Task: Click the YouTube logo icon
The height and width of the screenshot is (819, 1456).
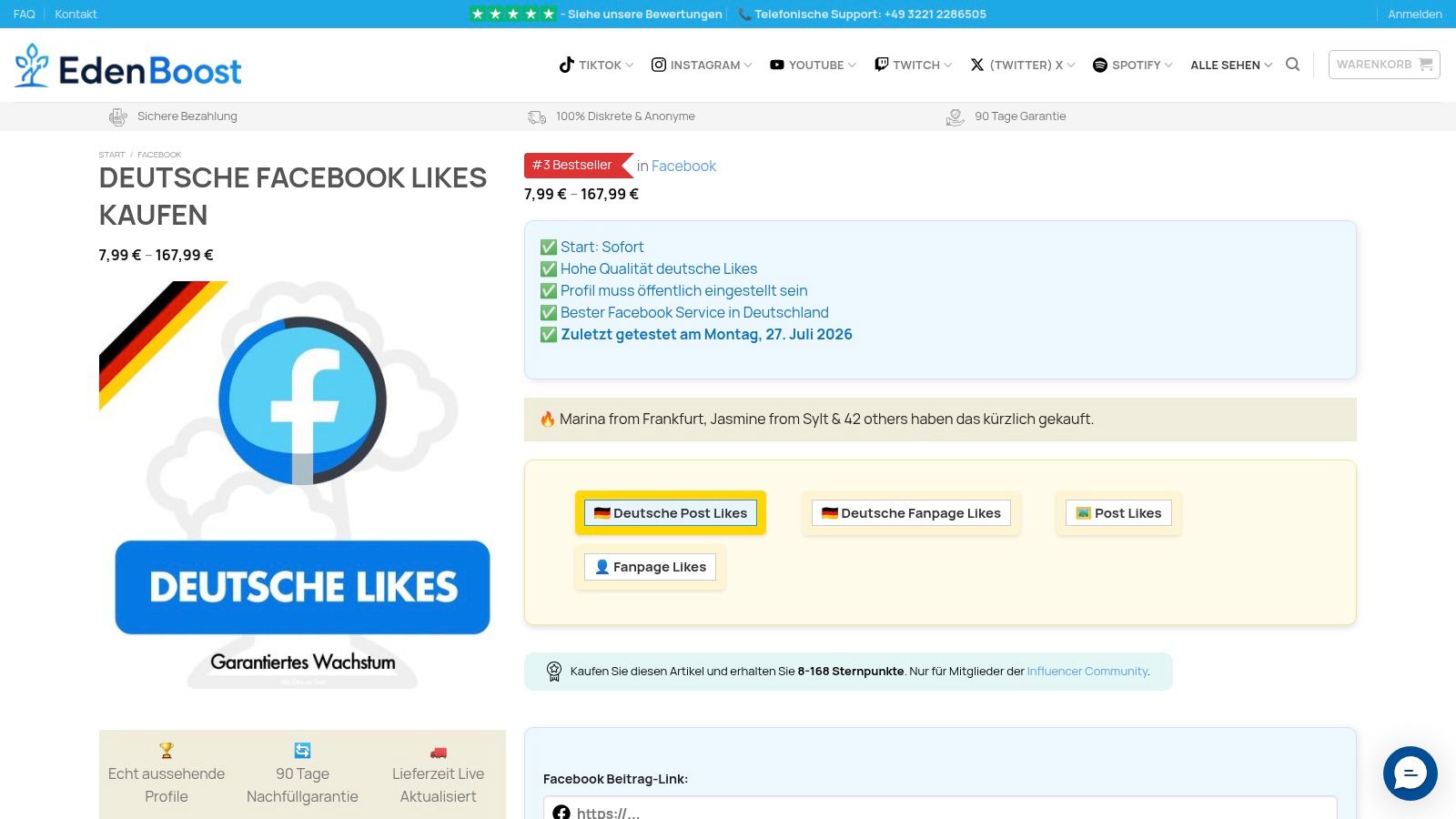Action: (777, 65)
